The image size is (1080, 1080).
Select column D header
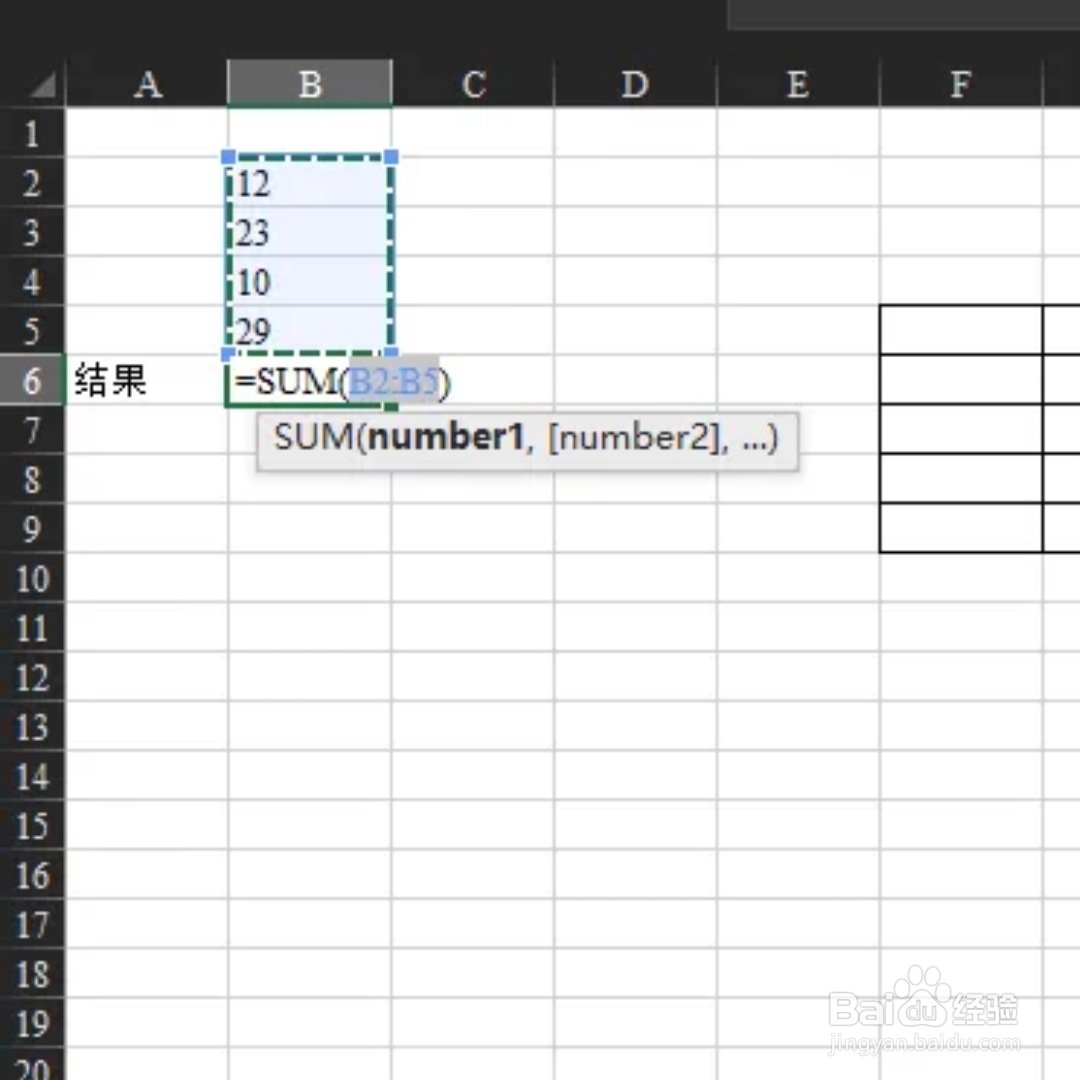pyautogui.click(x=635, y=83)
